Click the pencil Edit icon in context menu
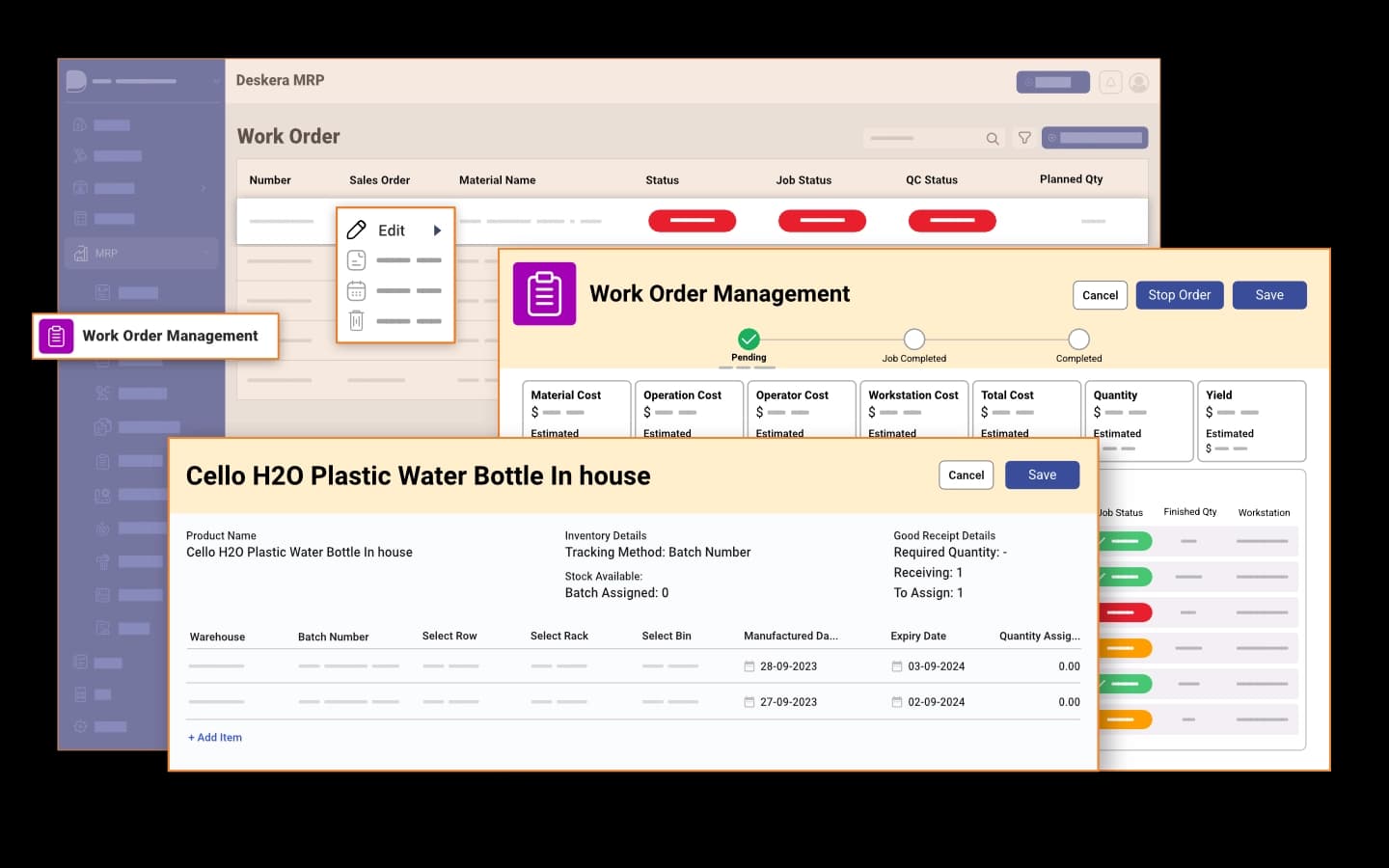Viewport: 1389px width, 868px height. point(356,230)
